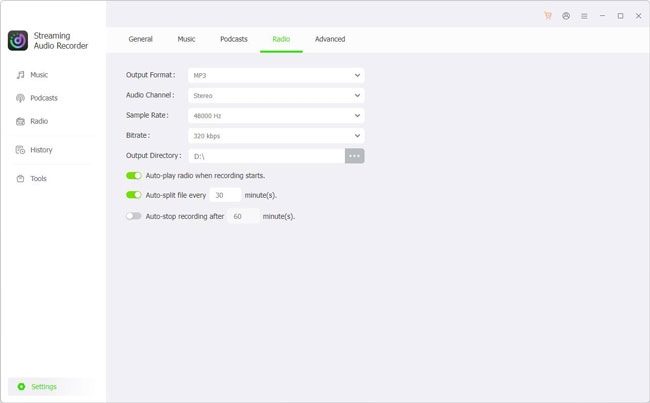Minimize the application window
Image resolution: width=650 pixels, height=403 pixels.
[x=602, y=16]
